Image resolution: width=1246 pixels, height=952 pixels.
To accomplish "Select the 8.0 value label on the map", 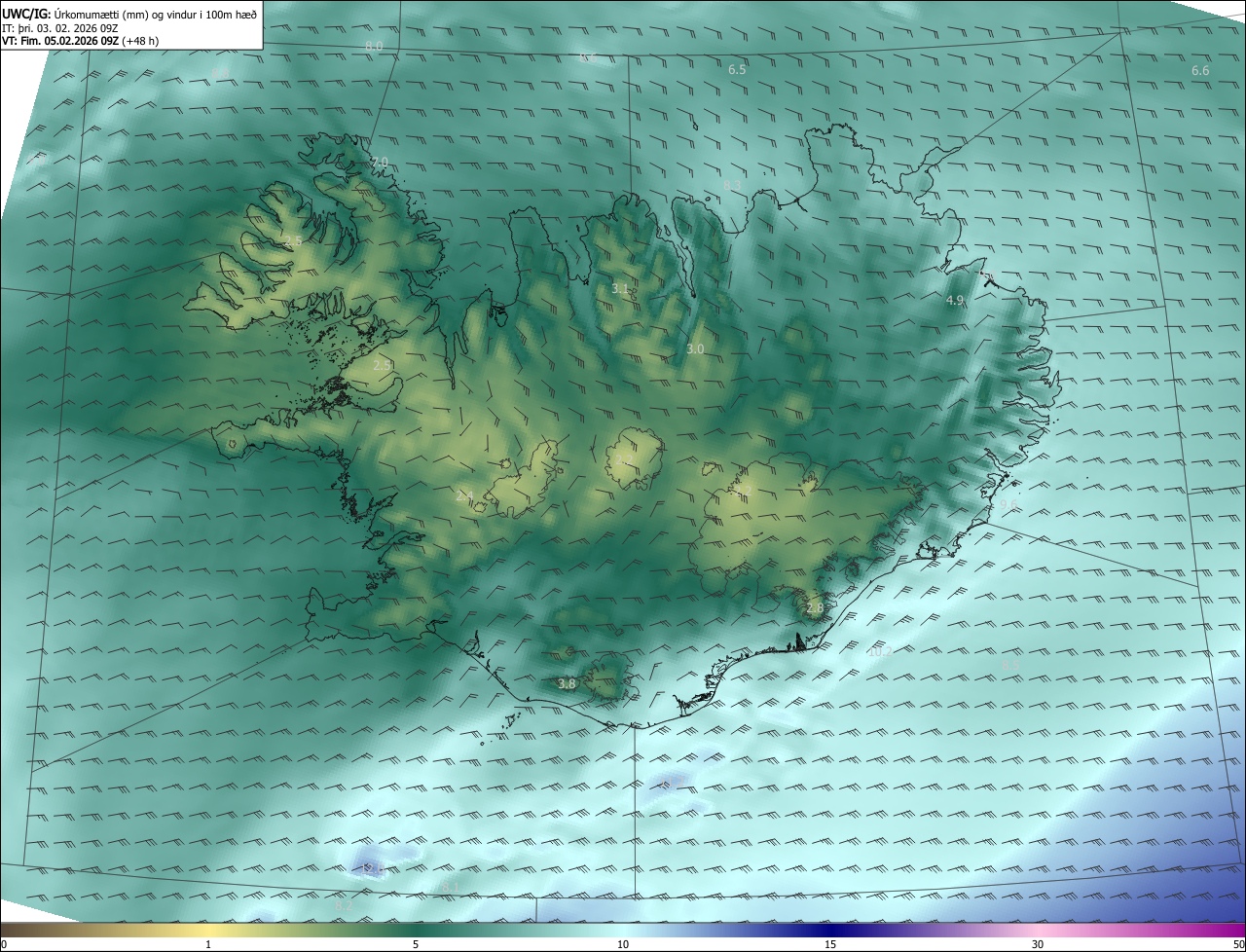I will tap(374, 46).
